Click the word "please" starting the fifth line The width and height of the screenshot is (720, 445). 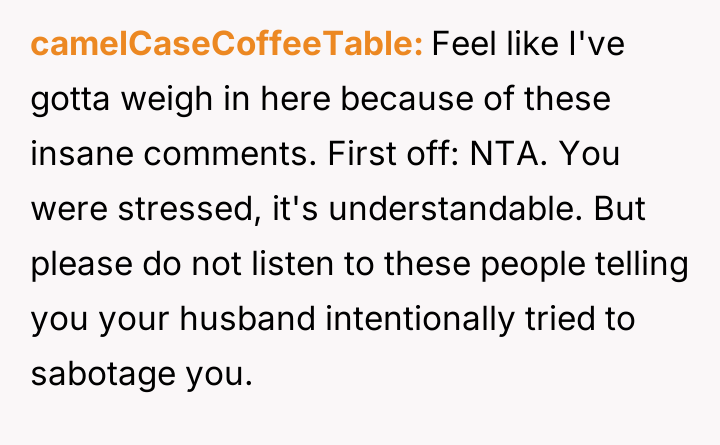[82, 264]
